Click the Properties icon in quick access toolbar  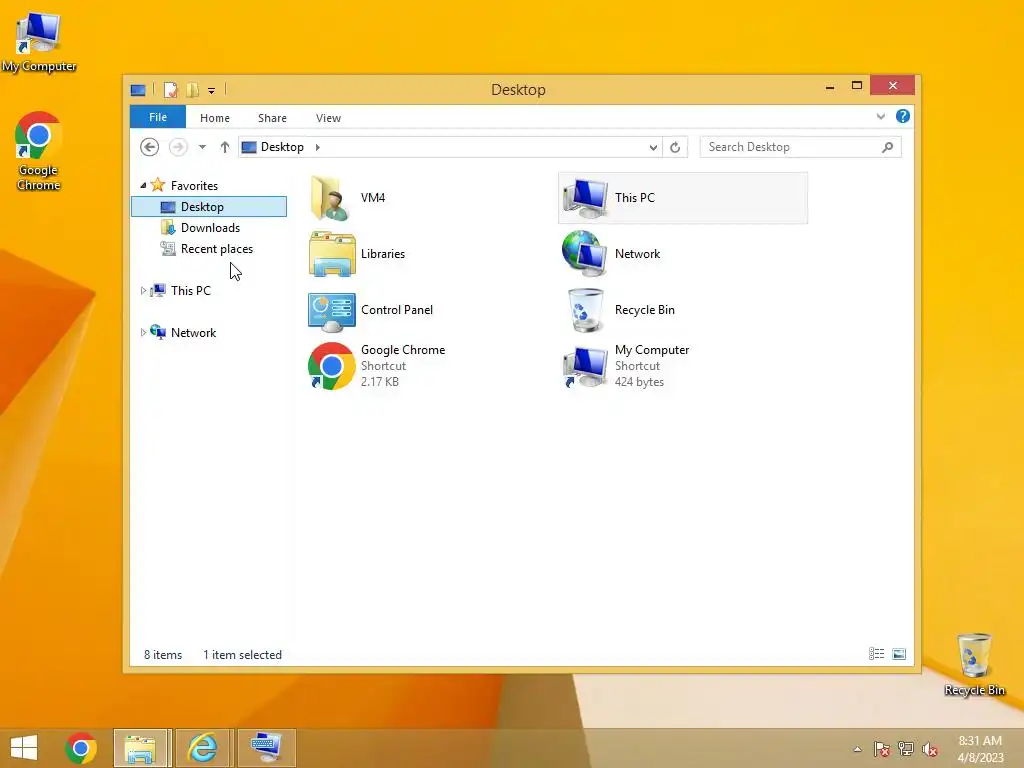[170, 90]
